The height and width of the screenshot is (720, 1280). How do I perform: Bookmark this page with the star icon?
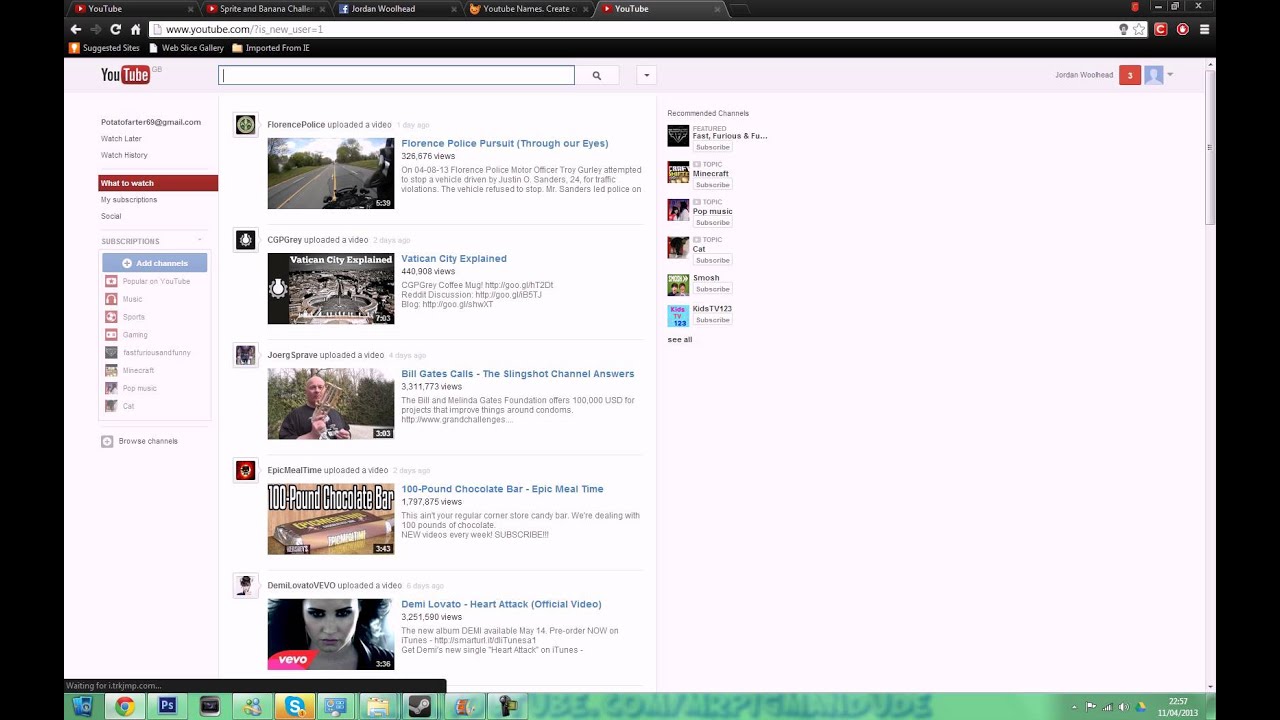tap(1139, 29)
